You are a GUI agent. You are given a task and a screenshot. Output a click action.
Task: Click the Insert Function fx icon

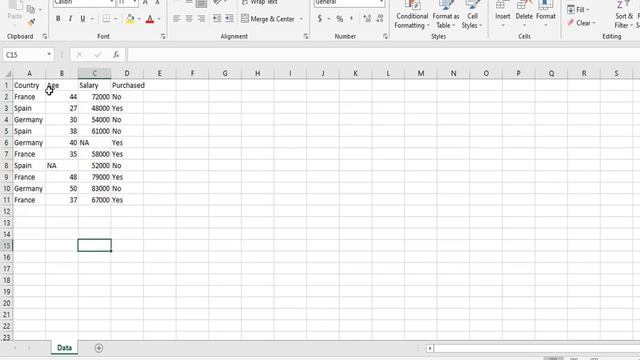point(116,55)
